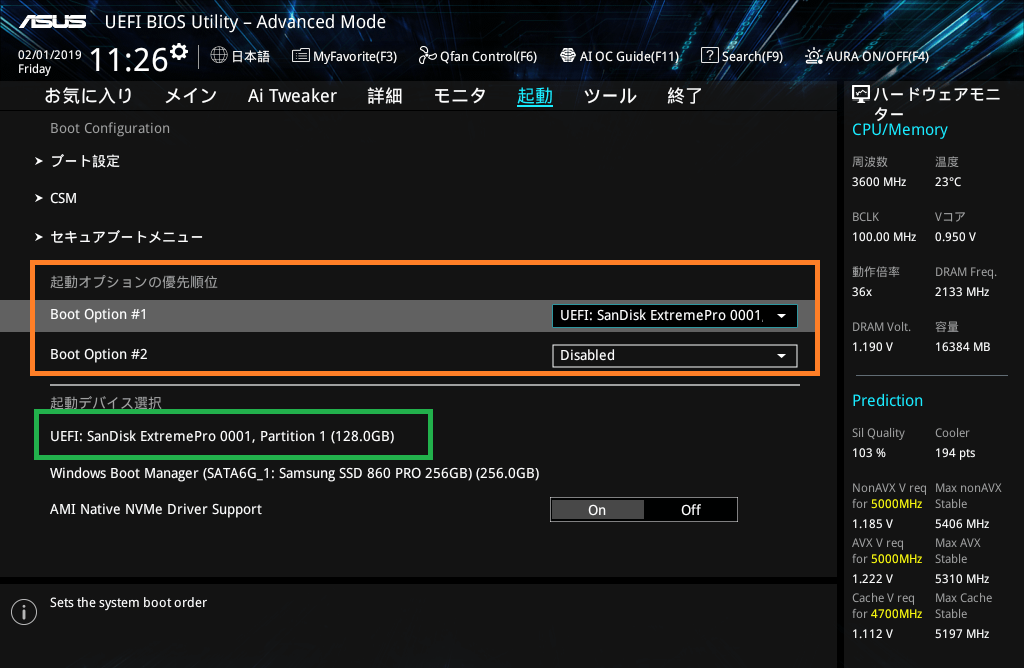Click the CPU/Memory heading
The height and width of the screenshot is (668, 1024).
tap(899, 130)
